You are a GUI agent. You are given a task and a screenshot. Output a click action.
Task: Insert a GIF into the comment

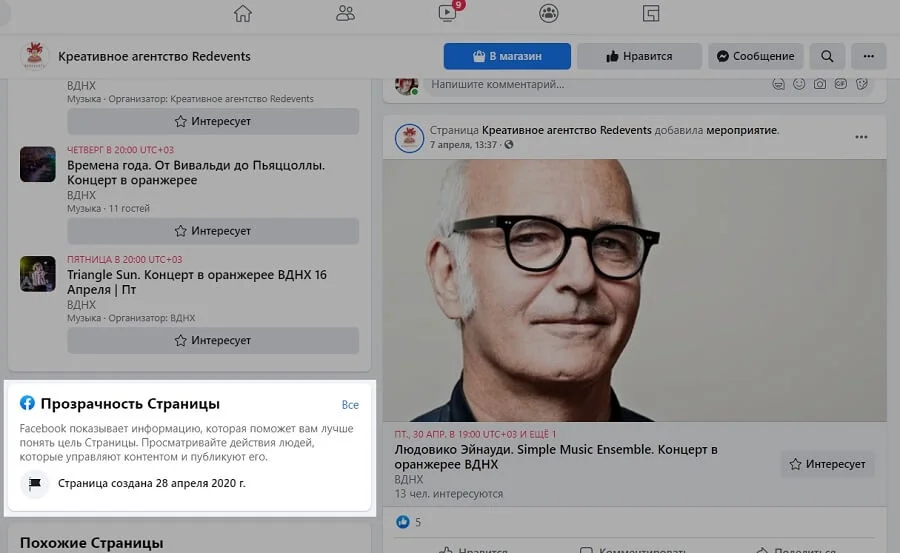841,85
